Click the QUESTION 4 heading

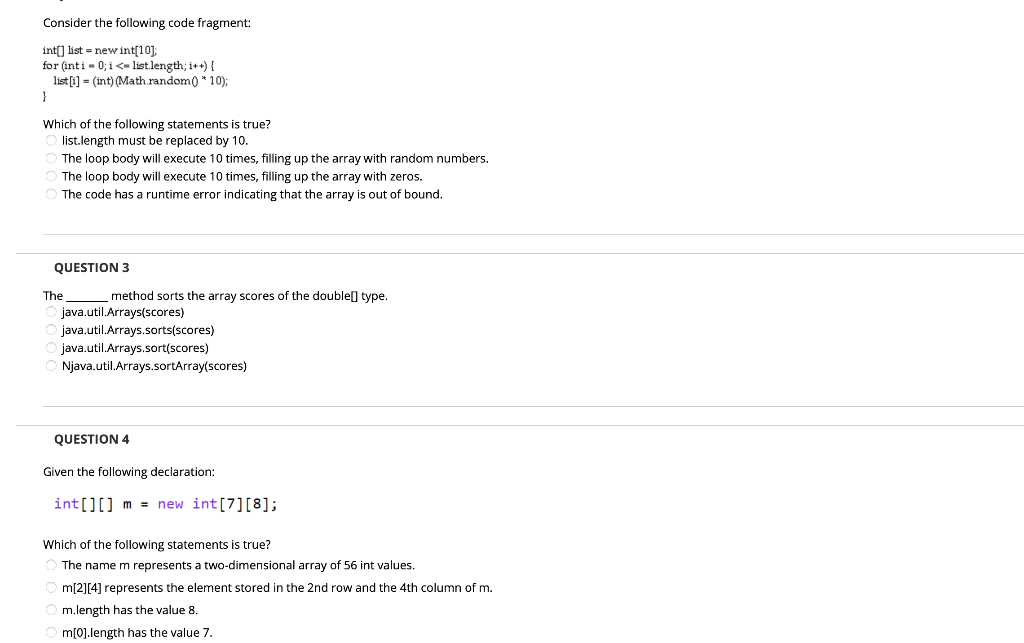(x=91, y=439)
